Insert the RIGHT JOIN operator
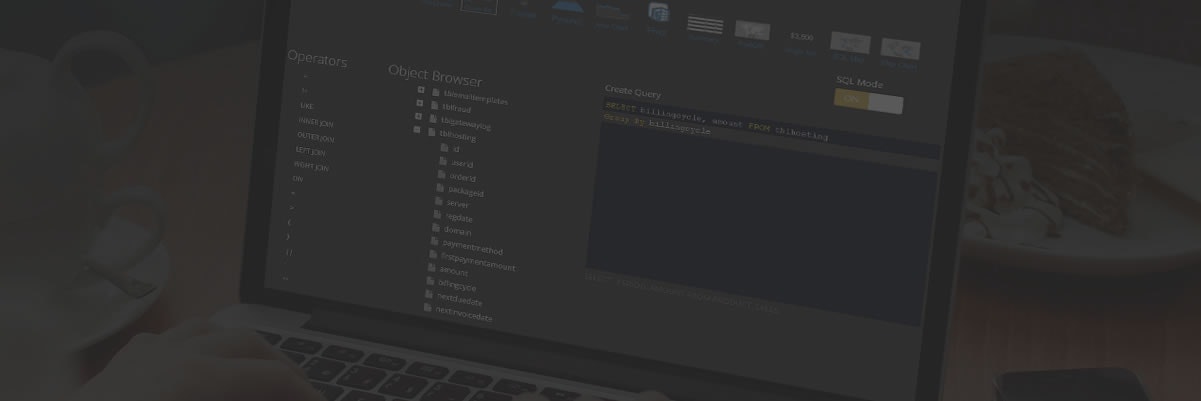 point(311,167)
